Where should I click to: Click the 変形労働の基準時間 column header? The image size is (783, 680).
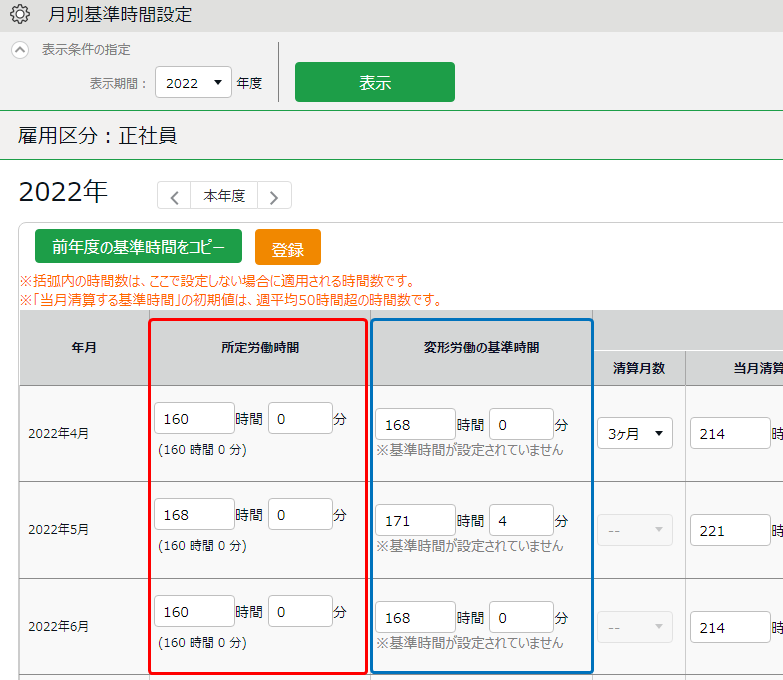(481, 347)
